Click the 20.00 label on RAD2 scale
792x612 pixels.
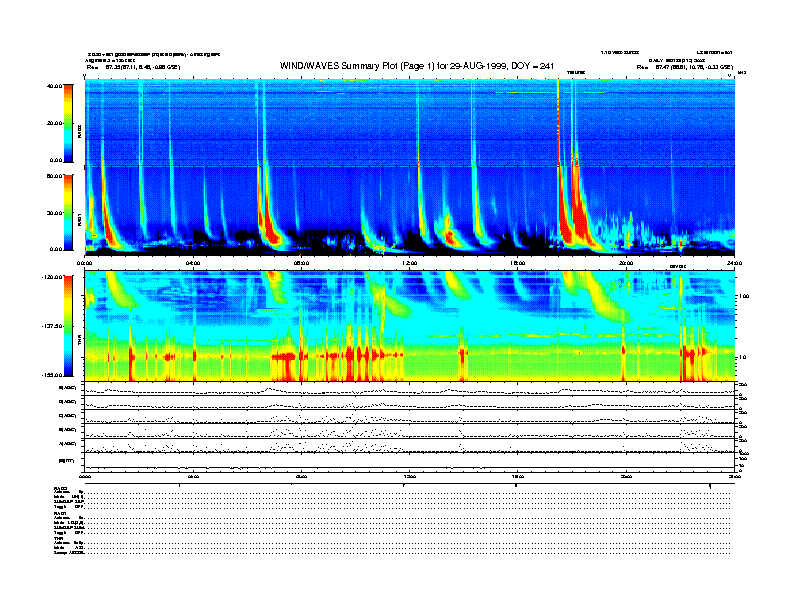point(55,123)
